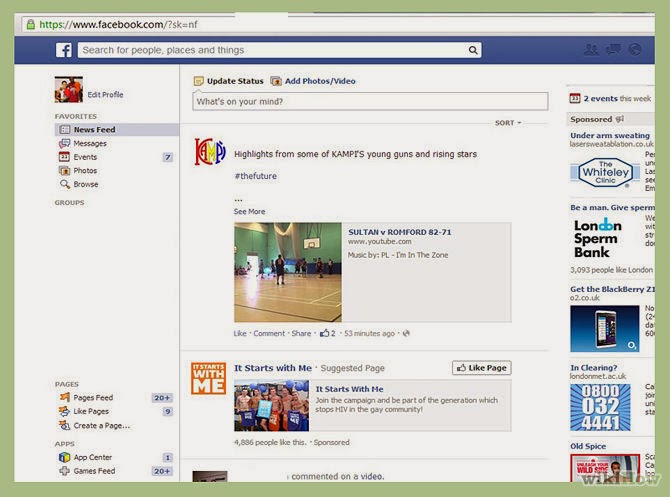Click the KAMPI page logo avatar

click(209, 151)
